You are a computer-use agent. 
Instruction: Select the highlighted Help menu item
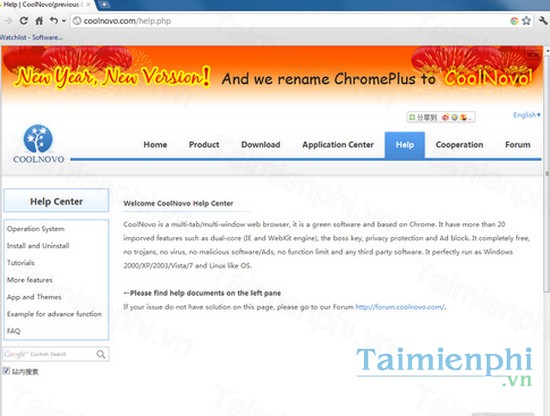click(405, 145)
